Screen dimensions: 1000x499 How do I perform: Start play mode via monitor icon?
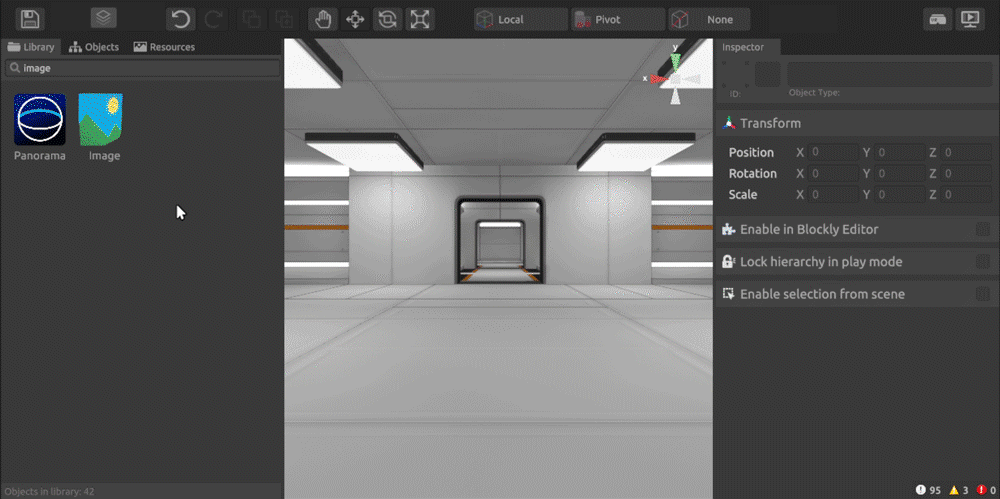pyautogui.click(x=969, y=19)
